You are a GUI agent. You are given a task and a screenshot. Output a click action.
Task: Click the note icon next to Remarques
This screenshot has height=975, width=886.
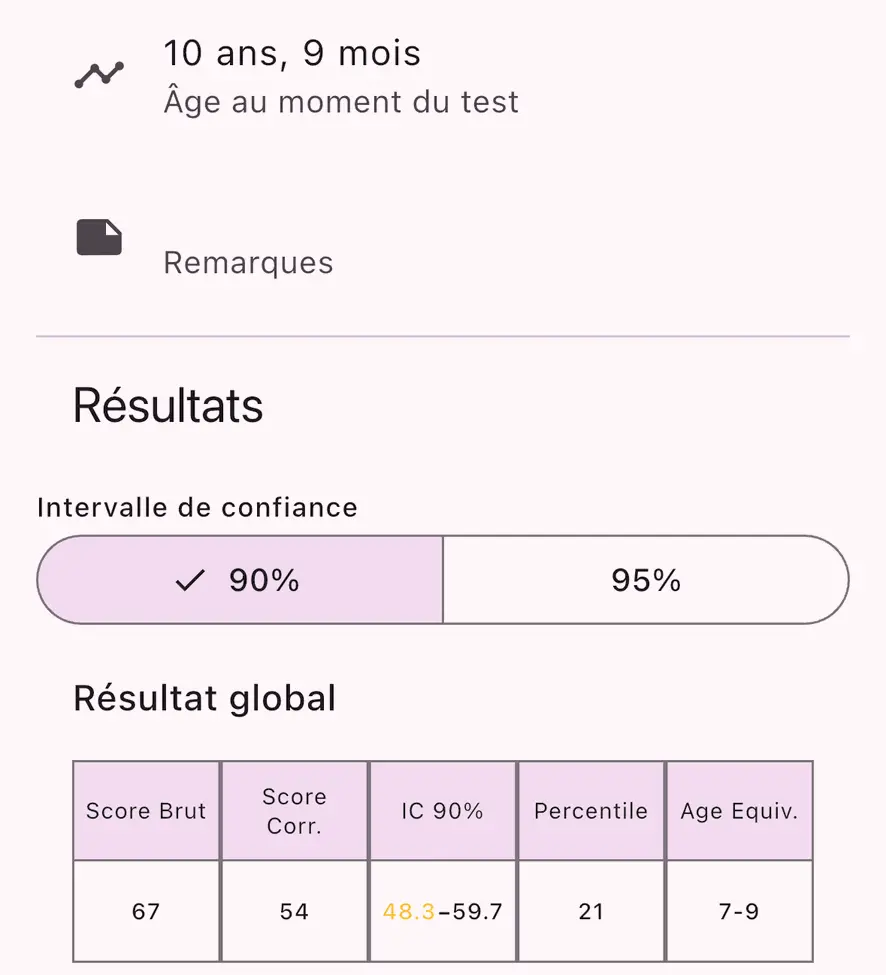pyautogui.click(x=99, y=237)
